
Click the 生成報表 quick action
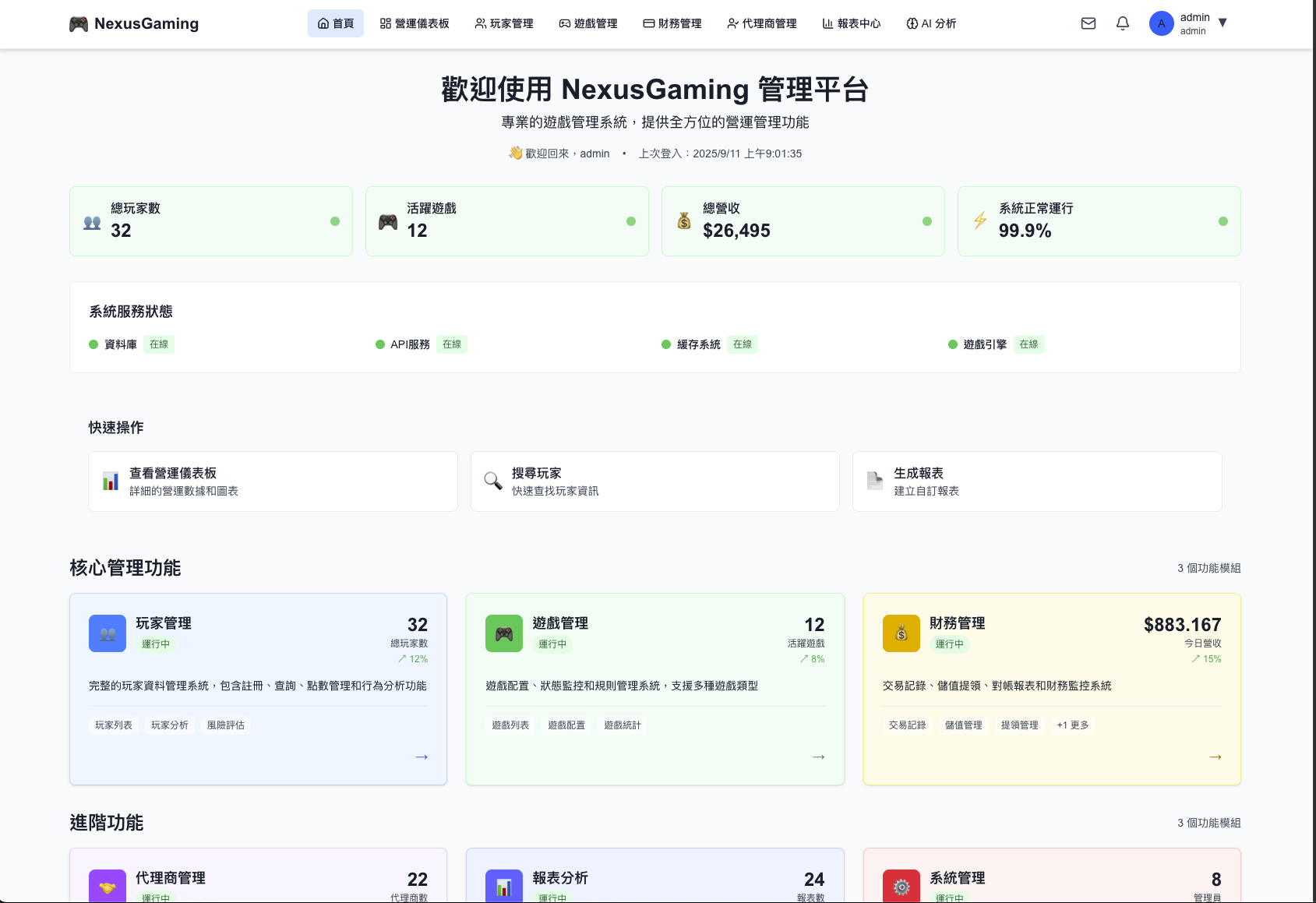click(1036, 481)
